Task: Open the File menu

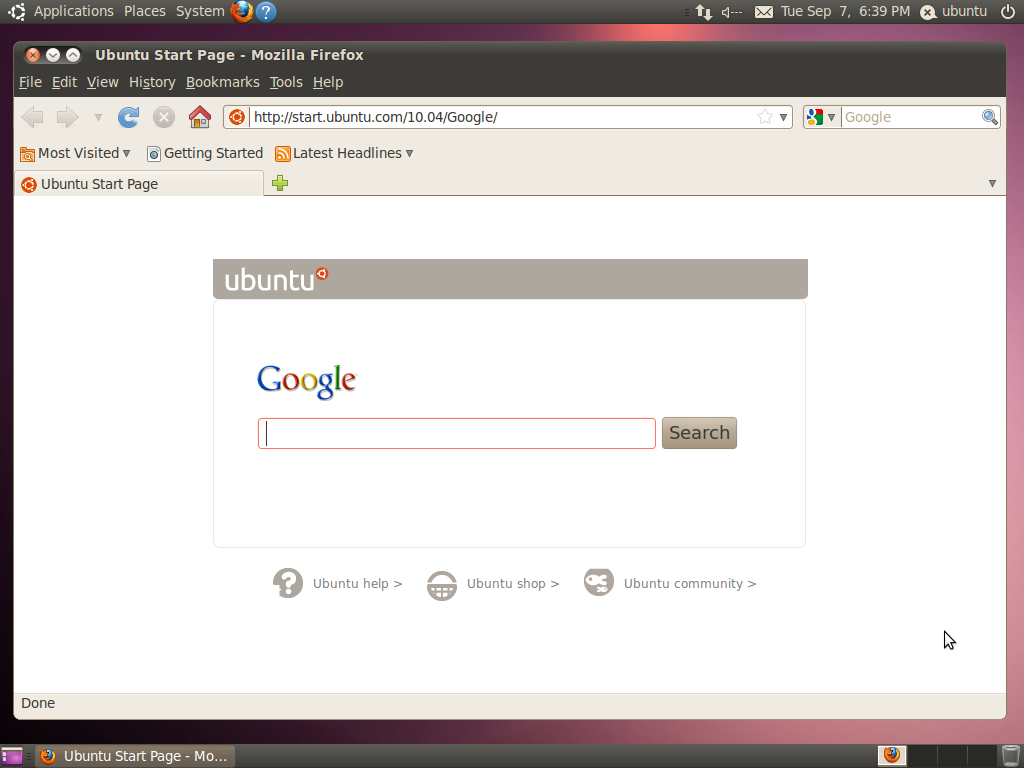Action: click(x=30, y=82)
